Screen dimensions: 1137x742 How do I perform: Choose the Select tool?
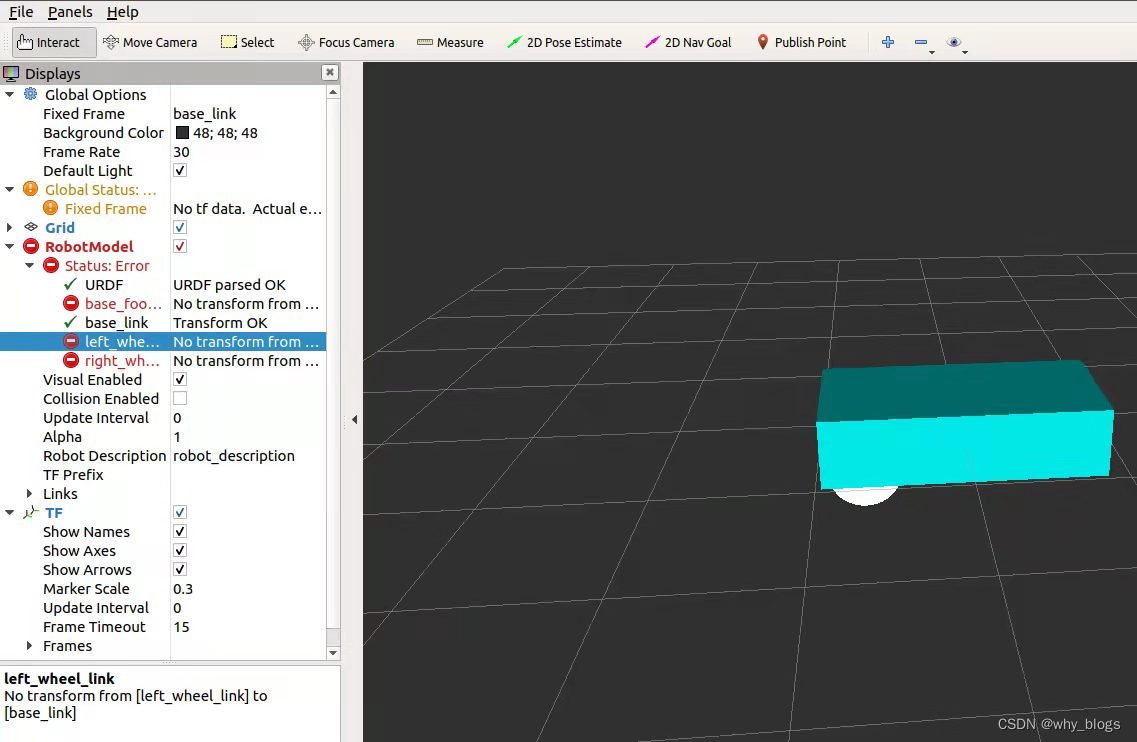coord(247,42)
